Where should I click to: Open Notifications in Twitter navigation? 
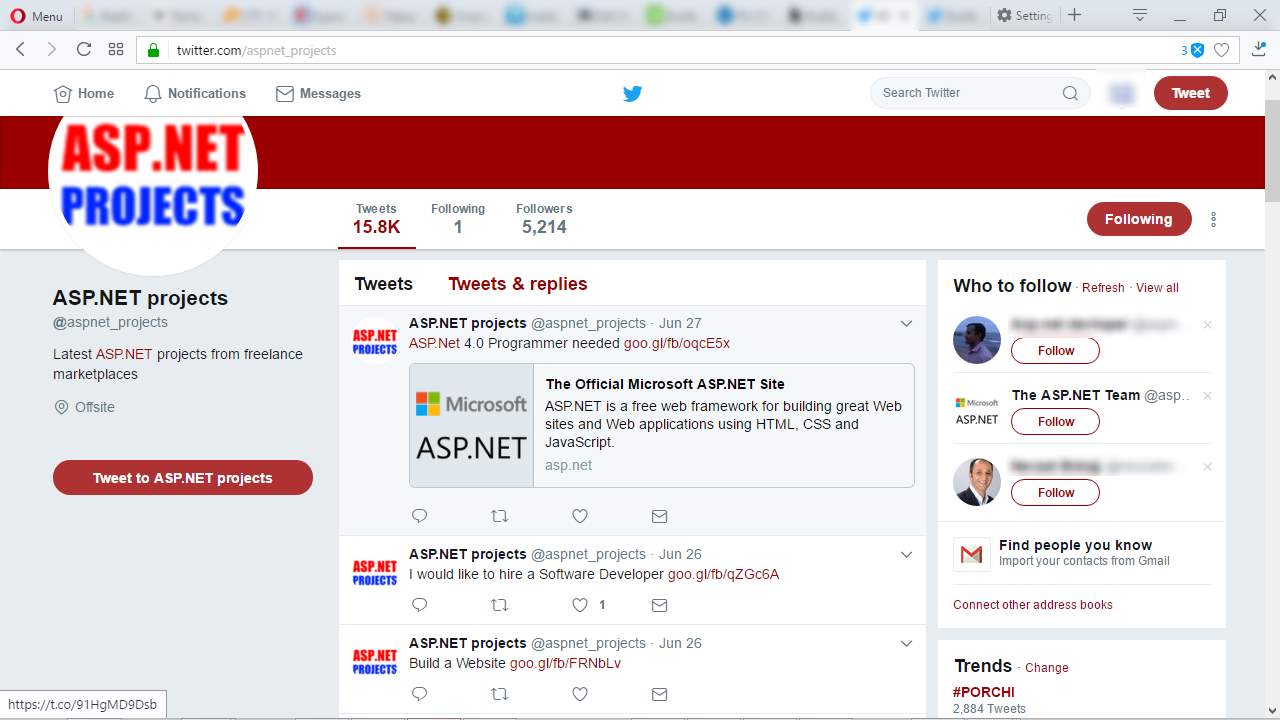195,93
